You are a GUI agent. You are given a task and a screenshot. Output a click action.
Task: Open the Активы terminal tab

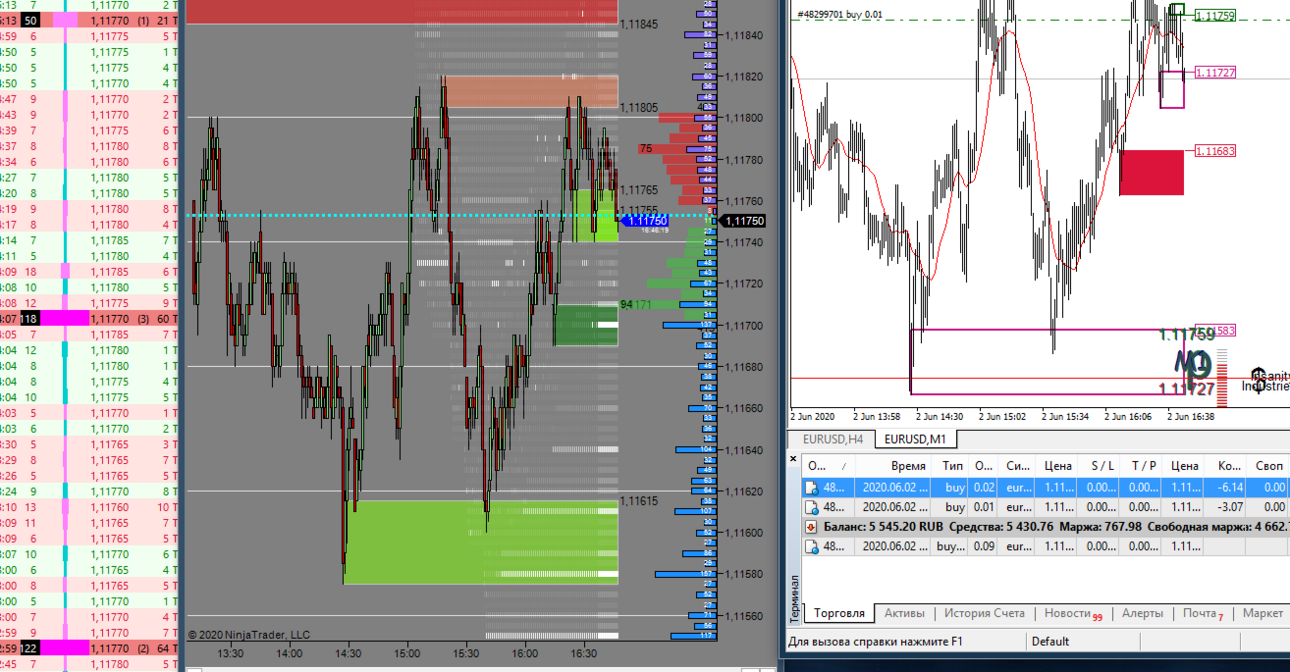(x=904, y=613)
